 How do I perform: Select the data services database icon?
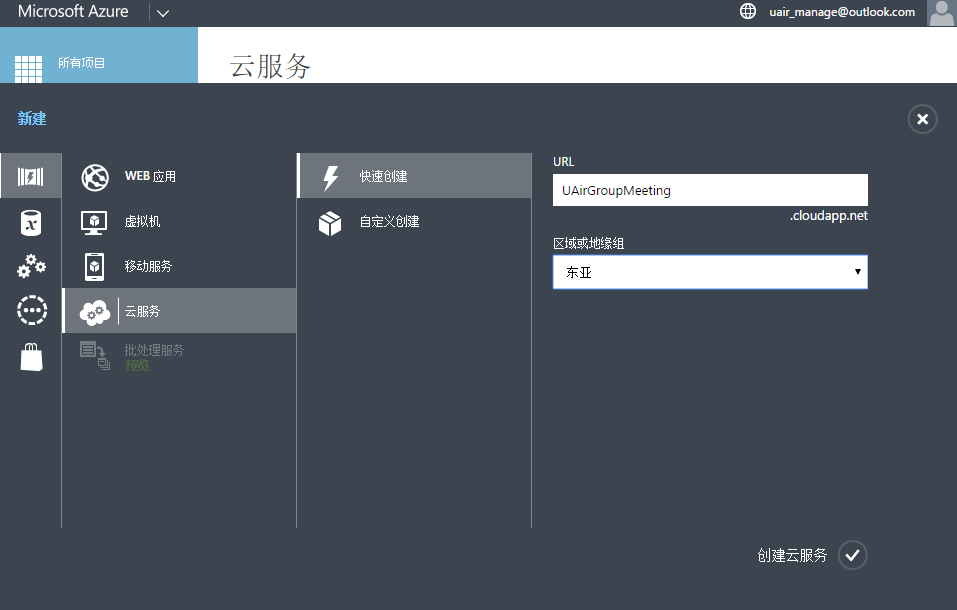[31, 222]
